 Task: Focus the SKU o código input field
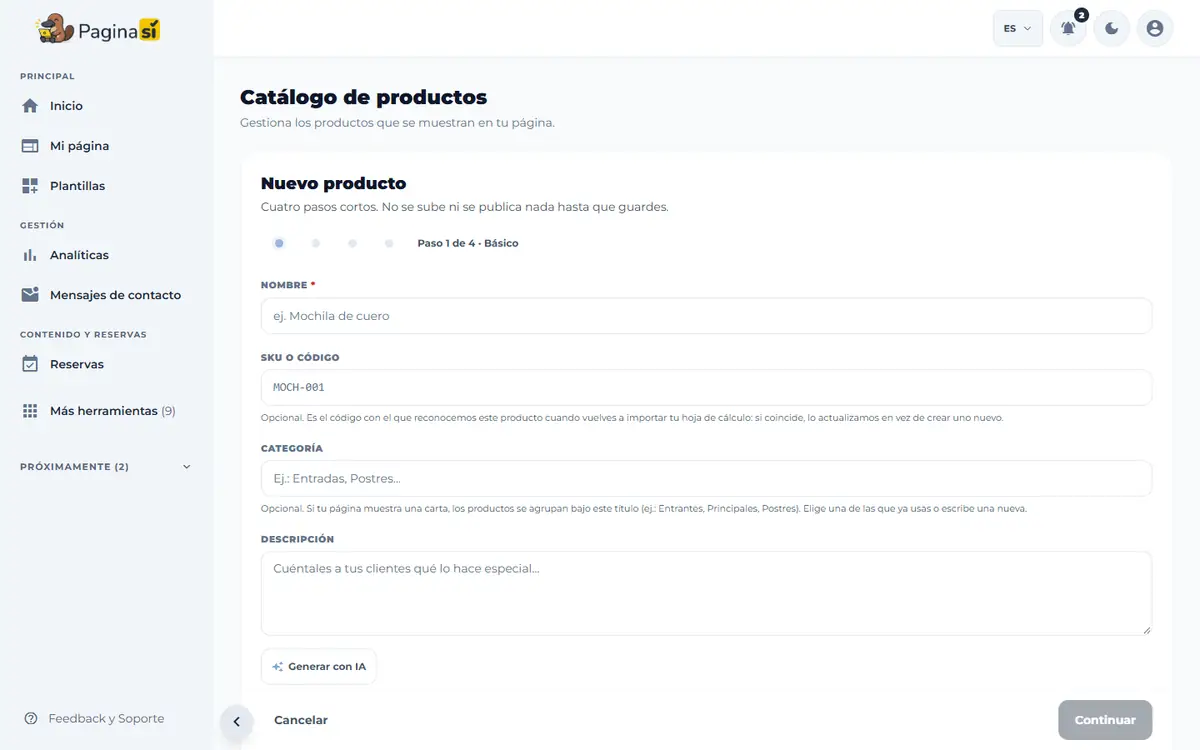click(706, 388)
